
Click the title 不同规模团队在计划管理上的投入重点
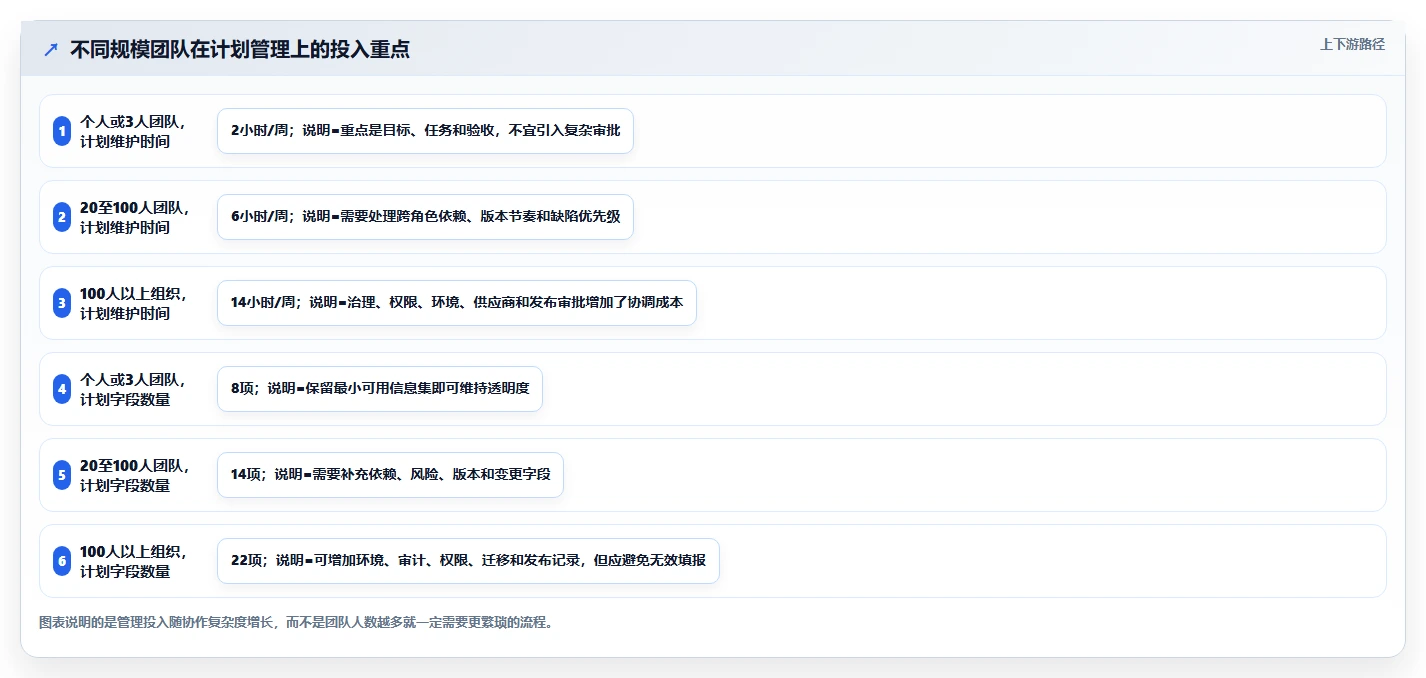[240, 49]
